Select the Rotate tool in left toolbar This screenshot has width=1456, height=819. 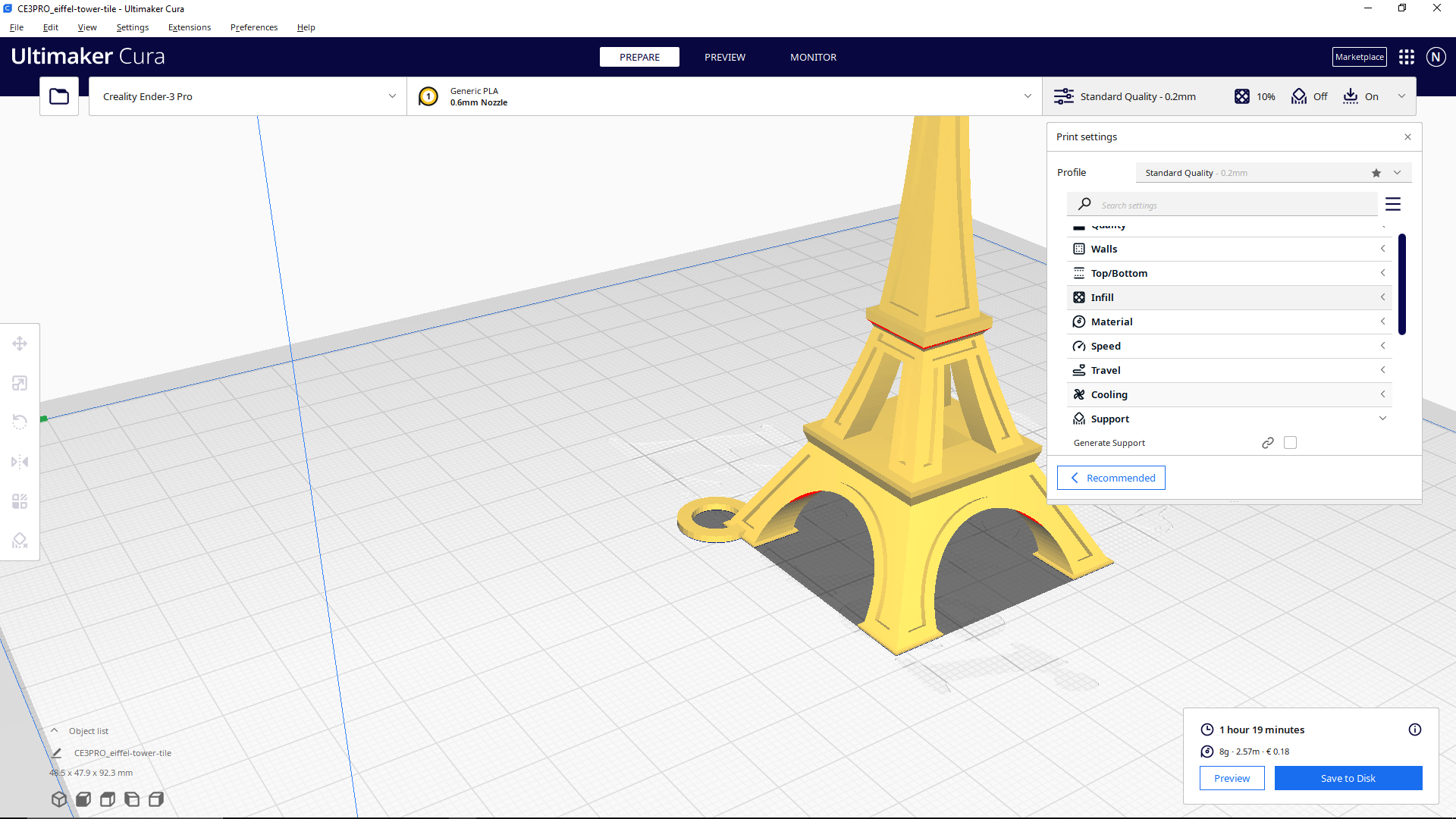click(20, 422)
